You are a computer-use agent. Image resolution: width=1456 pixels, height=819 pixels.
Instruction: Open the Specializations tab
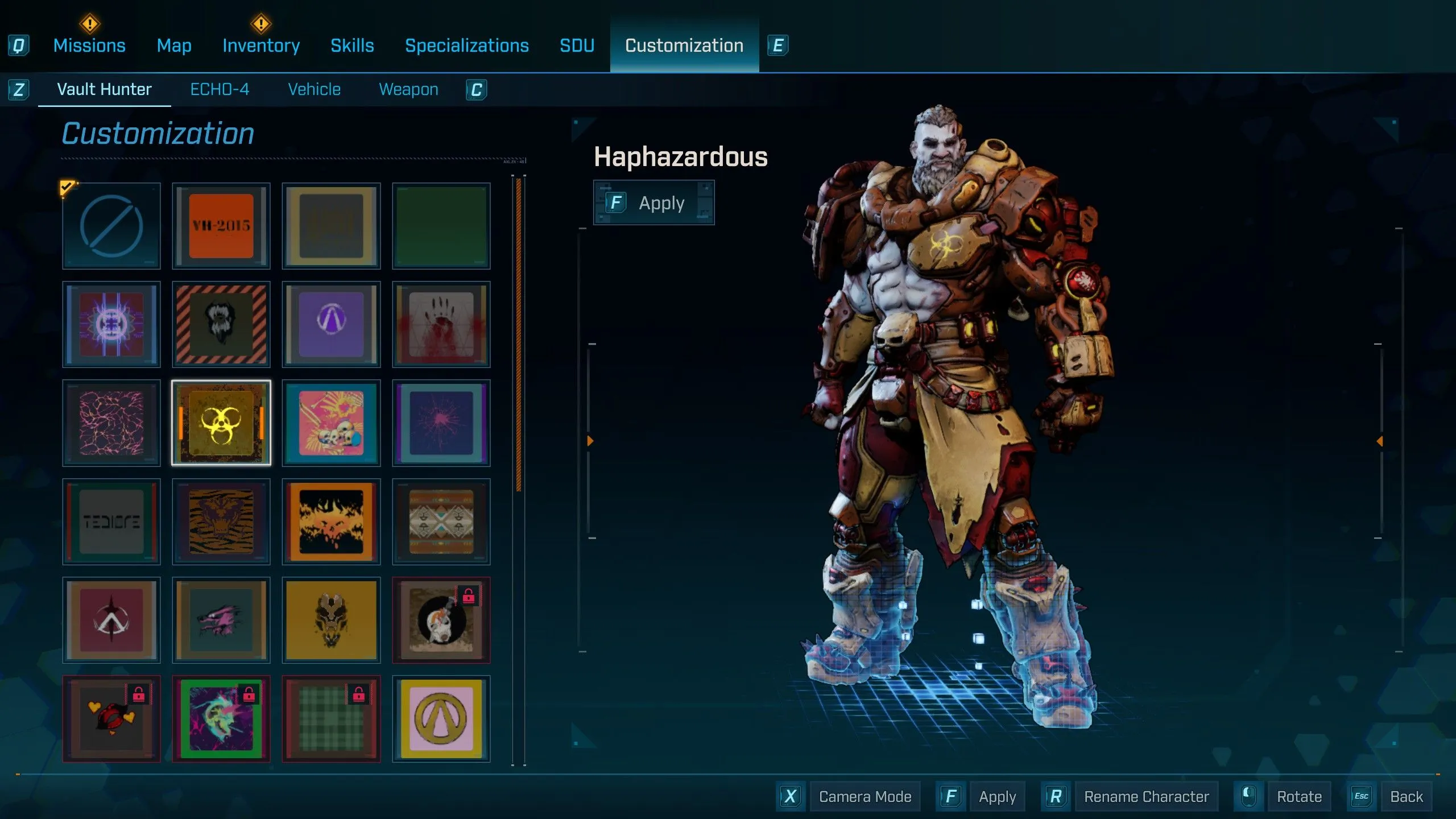point(467,45)
